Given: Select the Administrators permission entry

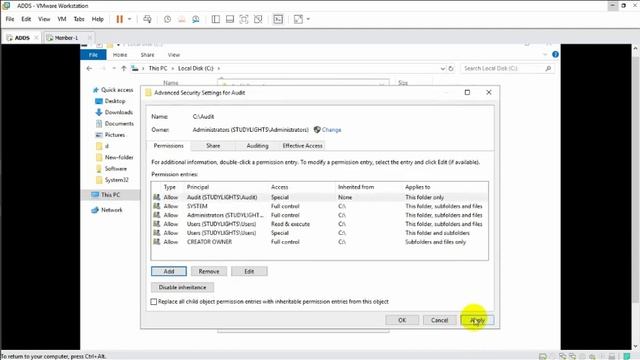Looking at the screenshot, I should pyautogui.click(x=319, y=215).
